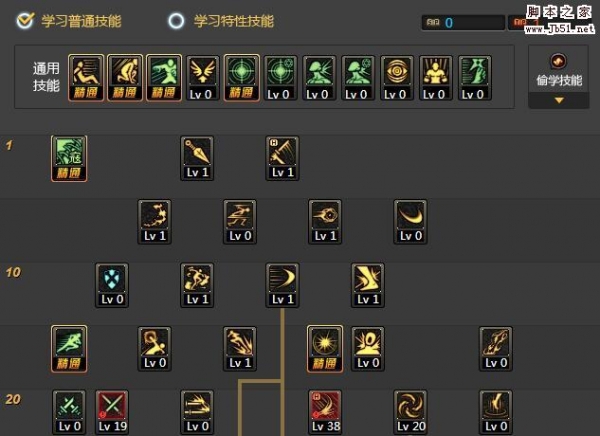
Task: Select the eye-shaped general skill icon
Action: coord(396,78)
